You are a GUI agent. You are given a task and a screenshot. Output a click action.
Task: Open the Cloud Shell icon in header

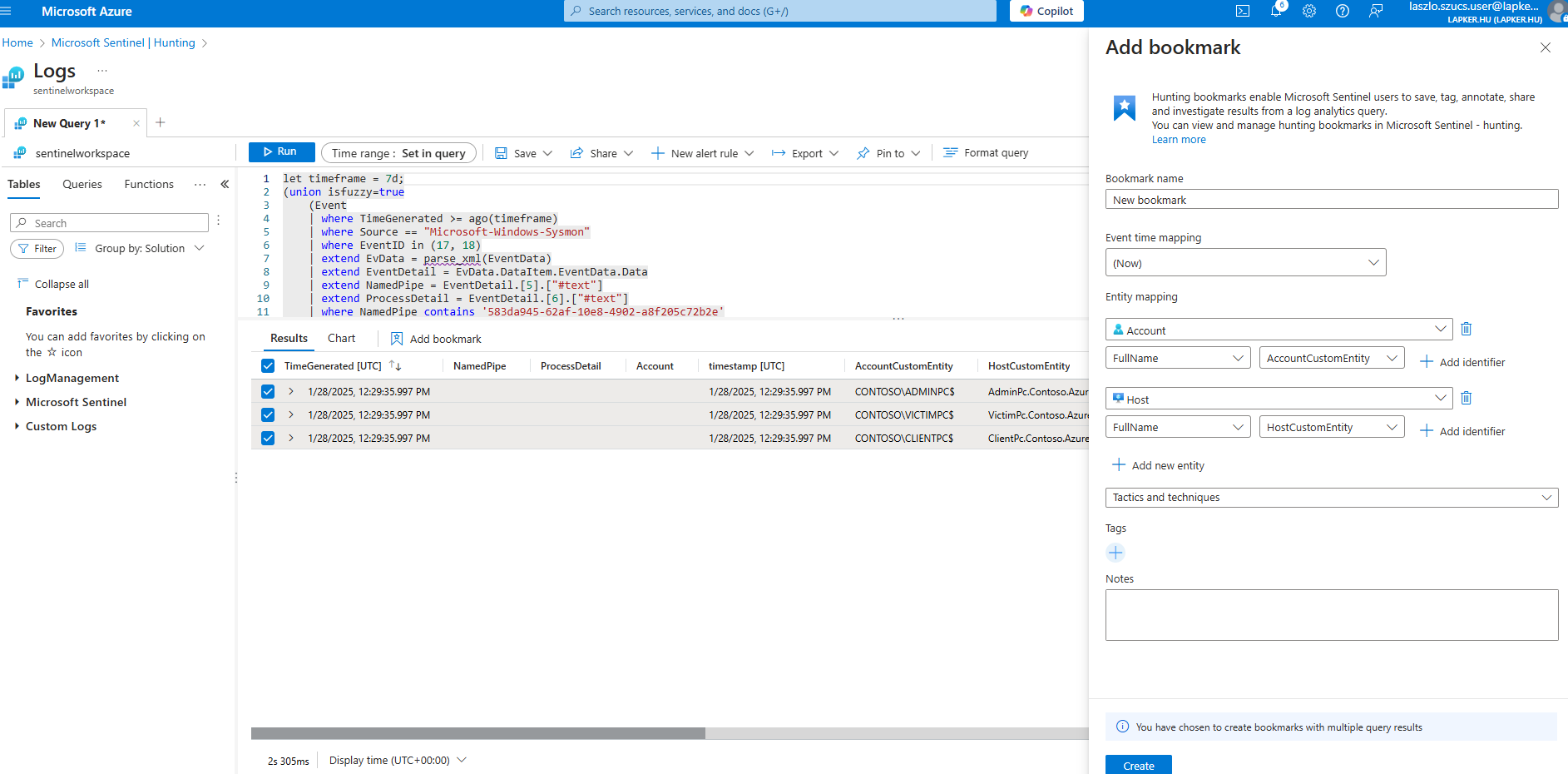click(x=1243, y=12)
